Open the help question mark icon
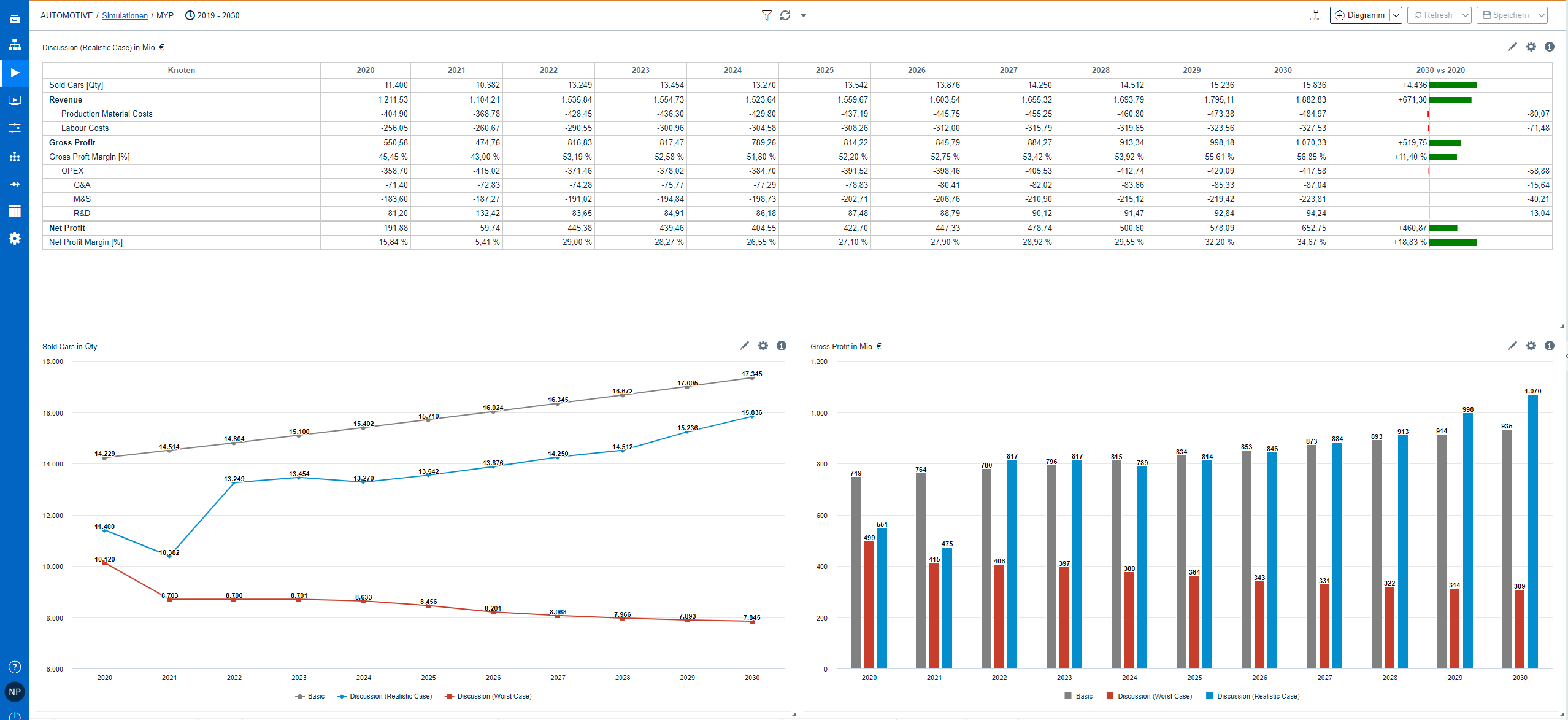The width and height of the screenshot is (1568, 720). coord(15,667)
